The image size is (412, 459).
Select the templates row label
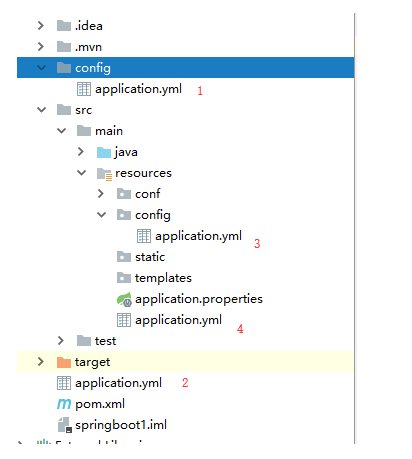[x=163, y=278]
